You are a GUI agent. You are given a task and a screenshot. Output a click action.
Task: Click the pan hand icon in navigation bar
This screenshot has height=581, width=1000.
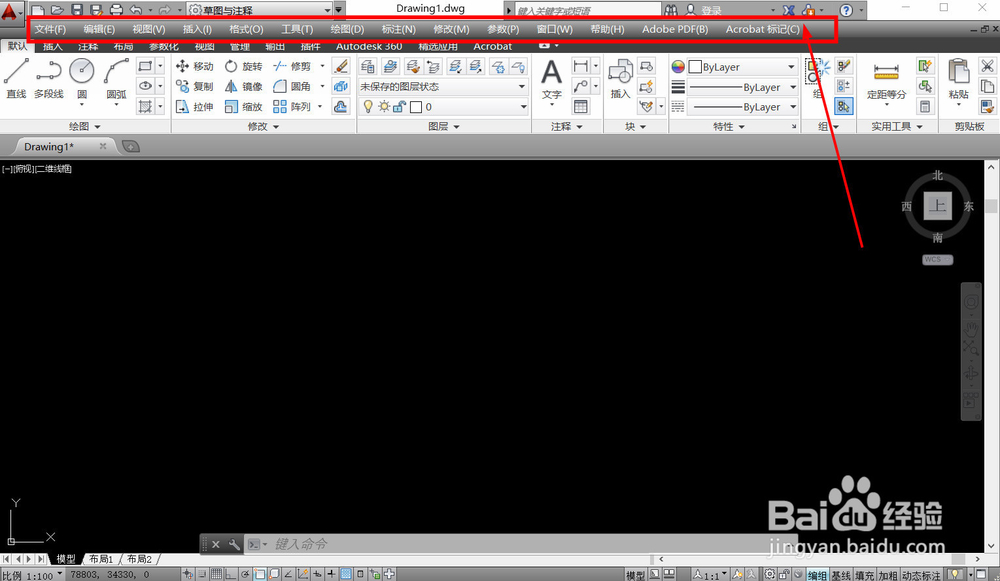(x=971, y=329)
